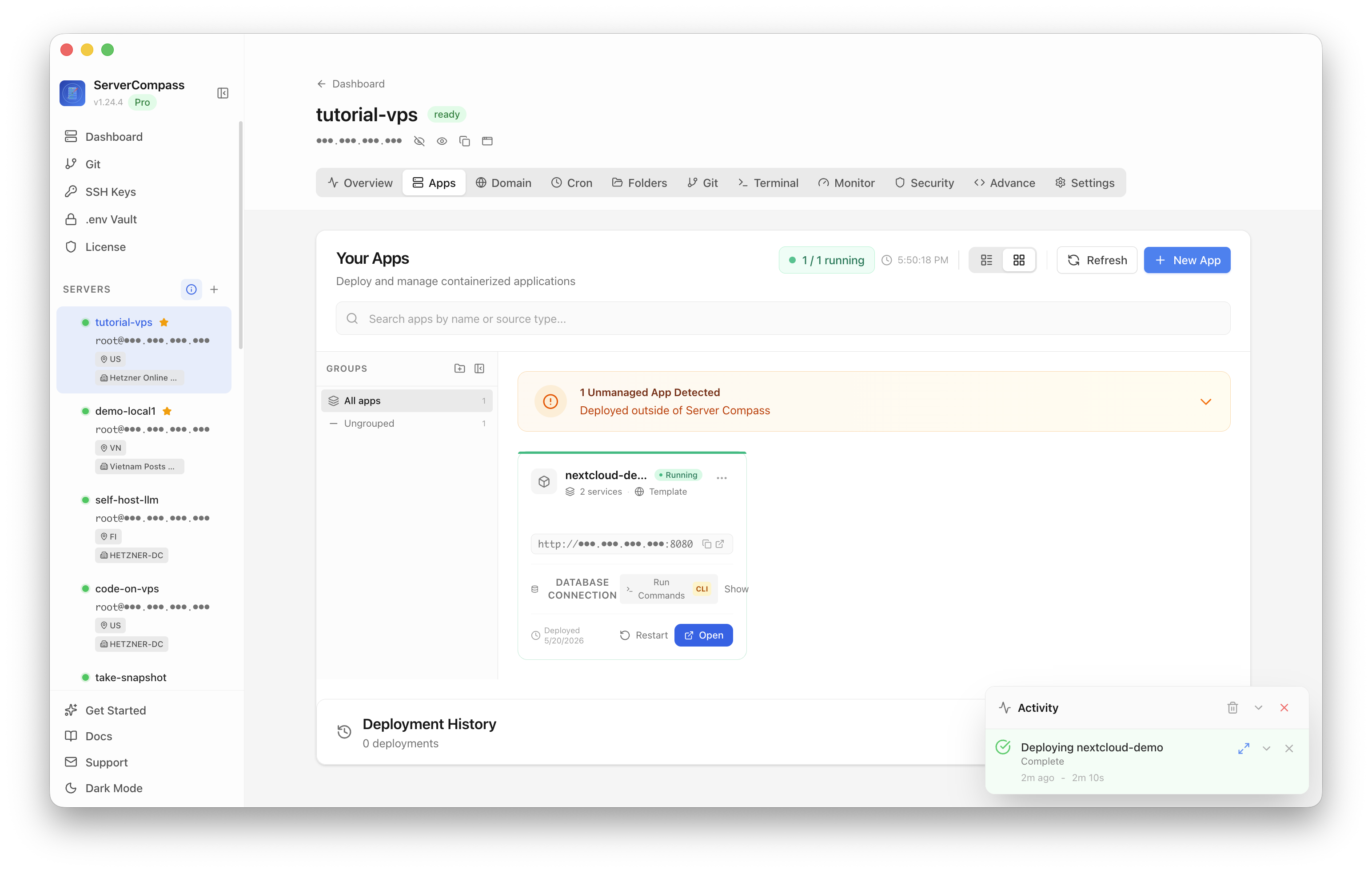Select the All apps group
The width and height of the screenshot is (1372, 873).
tap(407, 401)
